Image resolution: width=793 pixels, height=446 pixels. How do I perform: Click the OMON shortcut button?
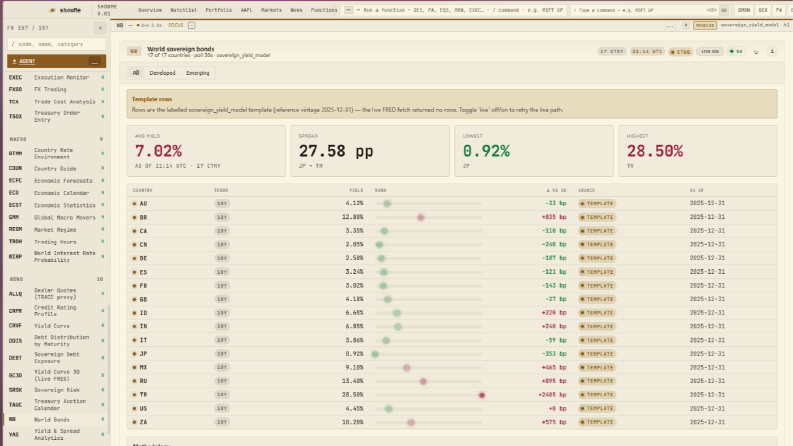[744, 10]
